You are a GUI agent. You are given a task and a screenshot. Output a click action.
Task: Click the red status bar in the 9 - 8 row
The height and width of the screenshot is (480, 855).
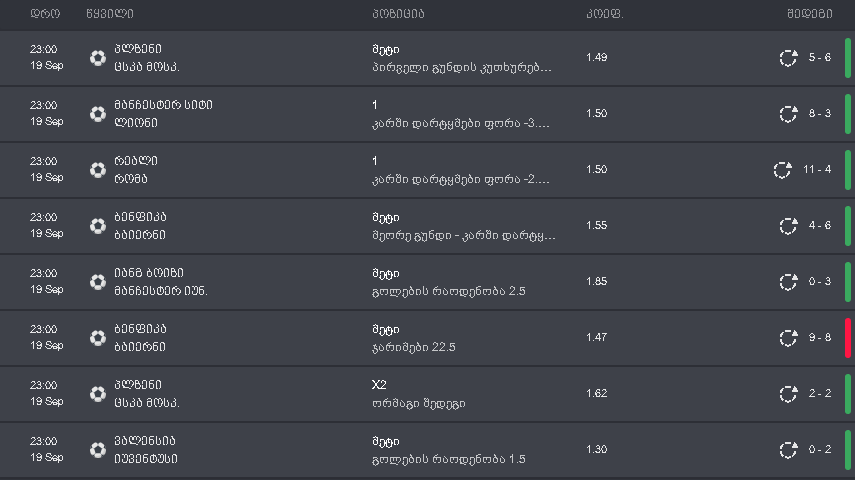tap(848, 338)
